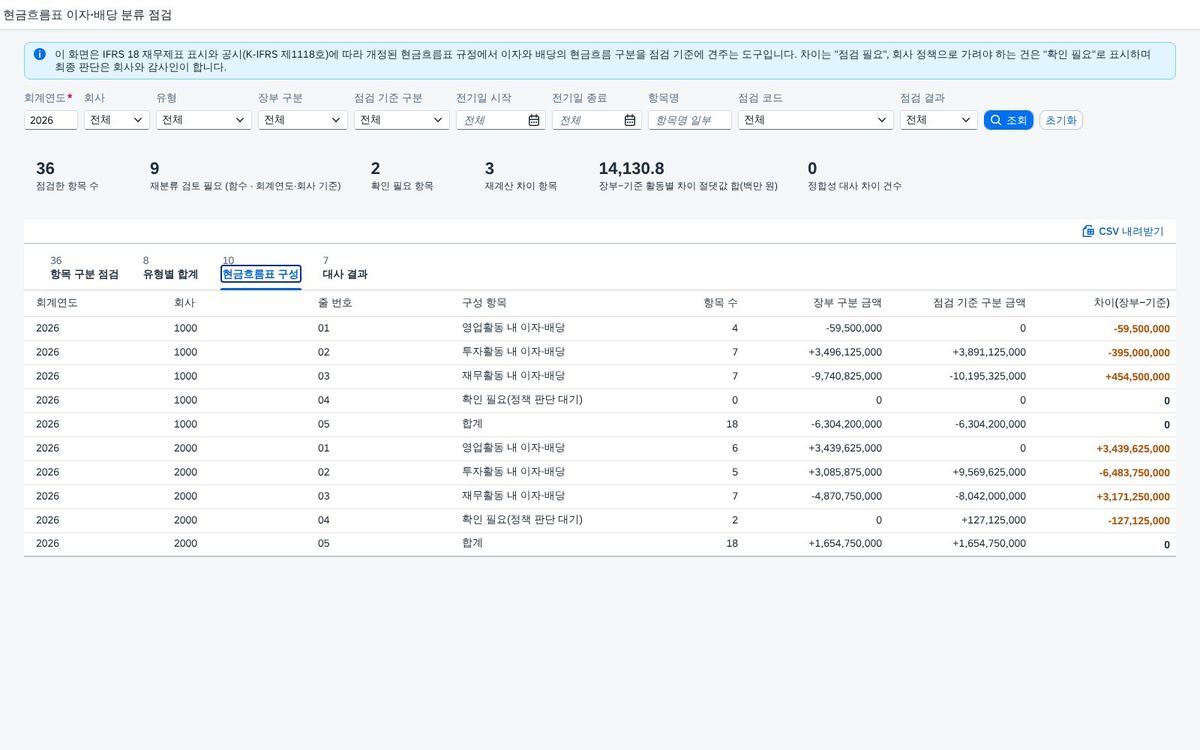Reset filters with the 초기화 button

click(x=1061, y=120)
